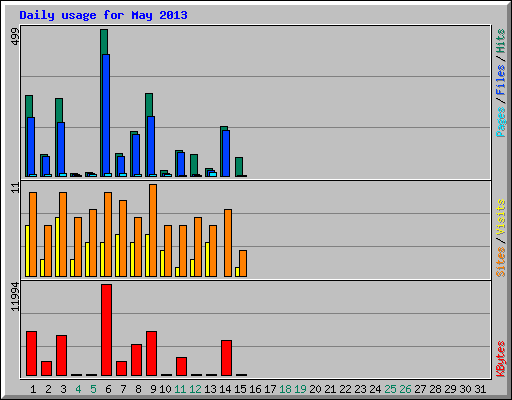Click the green 'Hits' legend label
Image resolution: width=512 pixels, height=400 pixels.
(501, 41)
